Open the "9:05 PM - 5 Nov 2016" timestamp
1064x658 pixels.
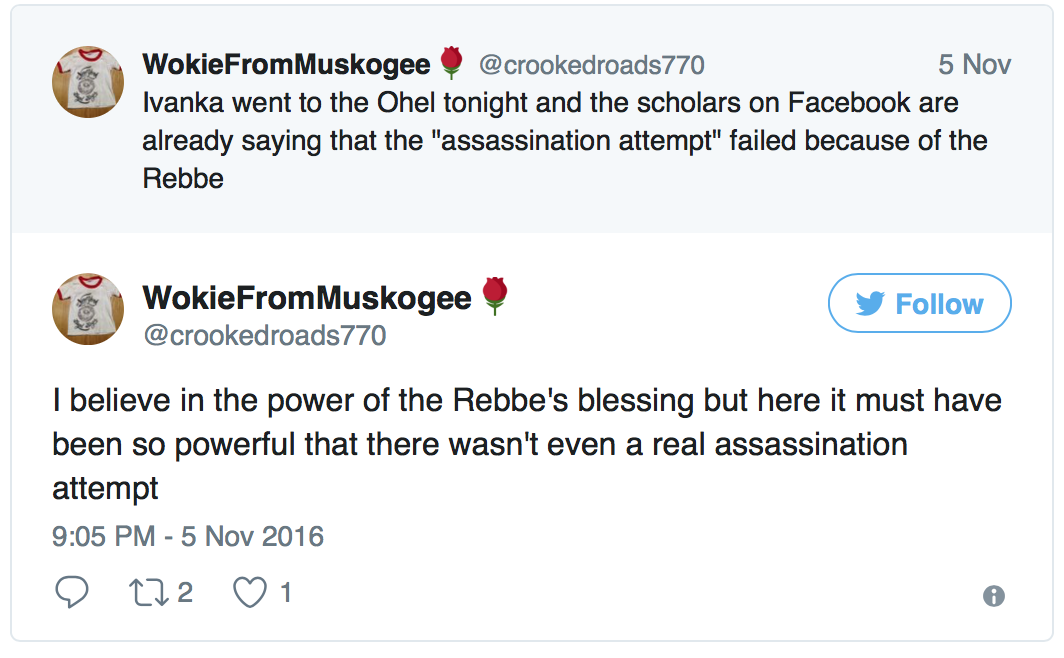(188, 536)
